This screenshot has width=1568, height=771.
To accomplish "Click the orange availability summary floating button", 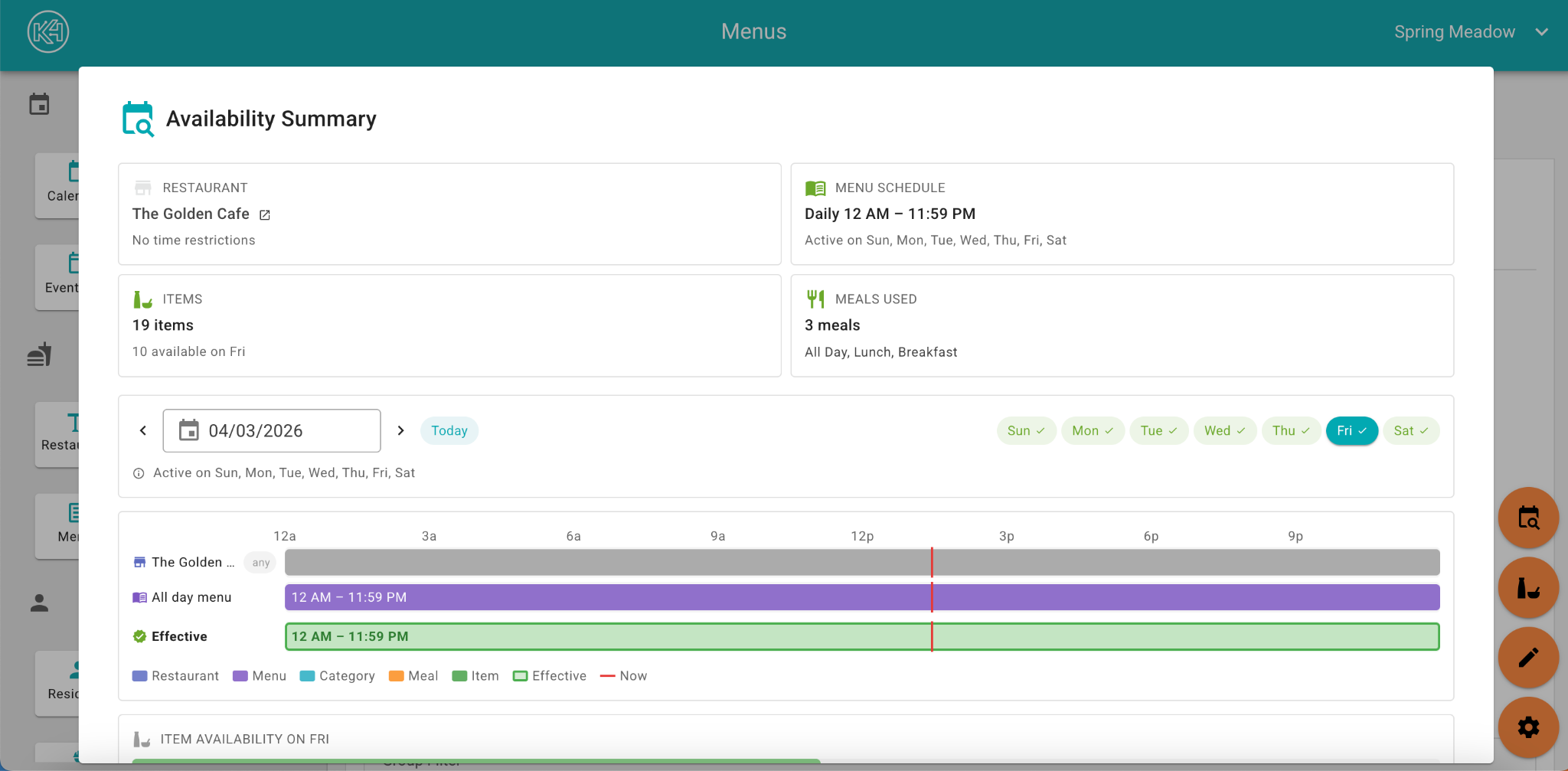I will coord(1527,518).
